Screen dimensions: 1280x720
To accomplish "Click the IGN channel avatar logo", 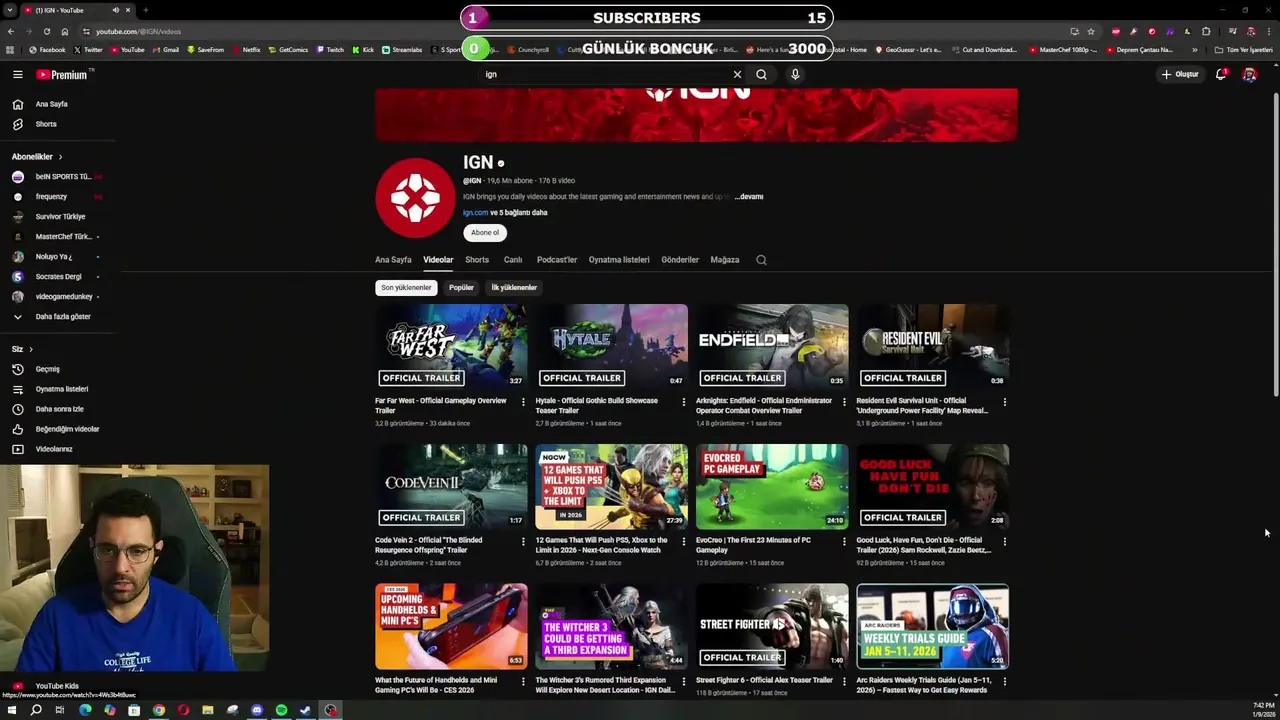I will (x=415, y=198).
